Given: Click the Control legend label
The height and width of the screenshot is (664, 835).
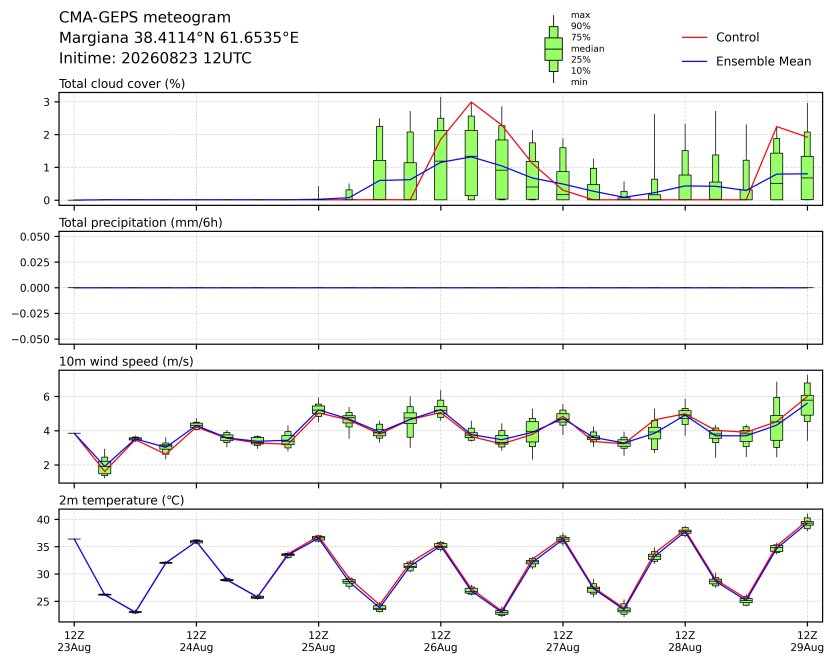Looking at the screenshot, I should (738, 37).
